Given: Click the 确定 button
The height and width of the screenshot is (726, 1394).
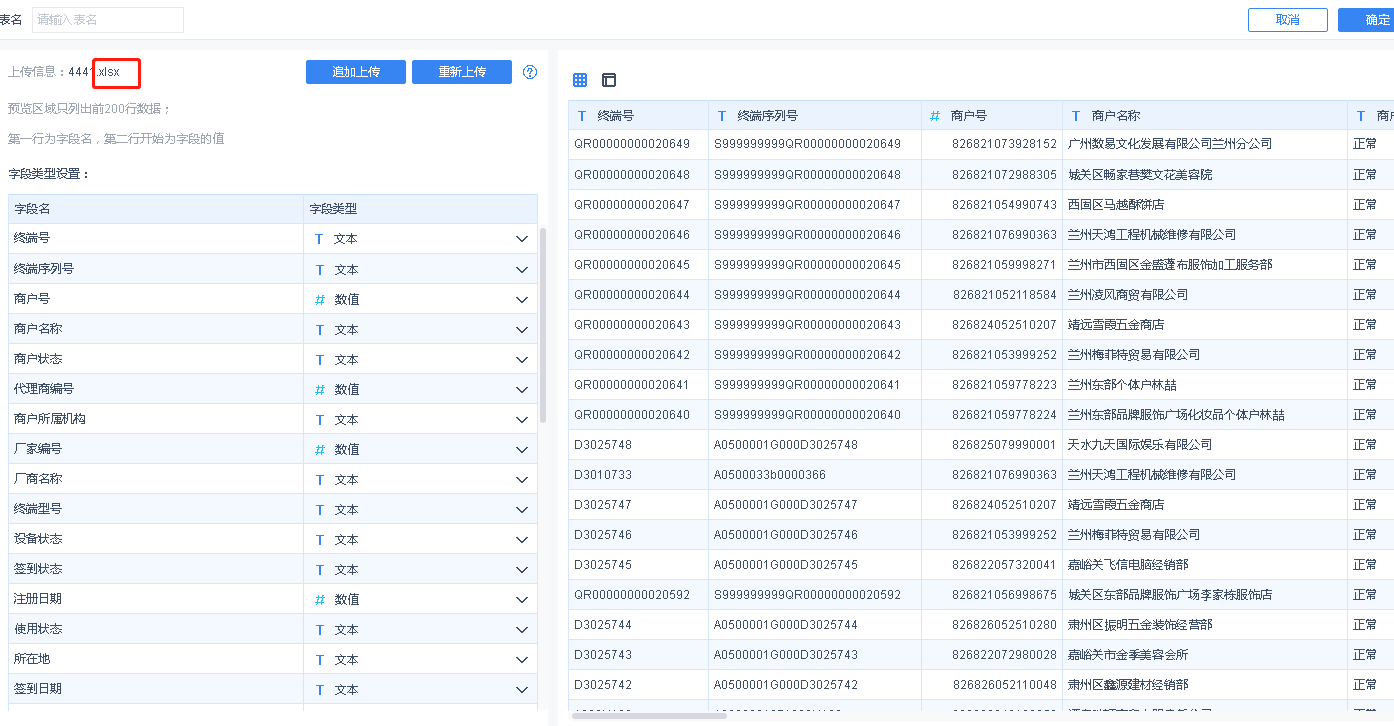Looking at the screenshot, I should [x=1366, y=20].
